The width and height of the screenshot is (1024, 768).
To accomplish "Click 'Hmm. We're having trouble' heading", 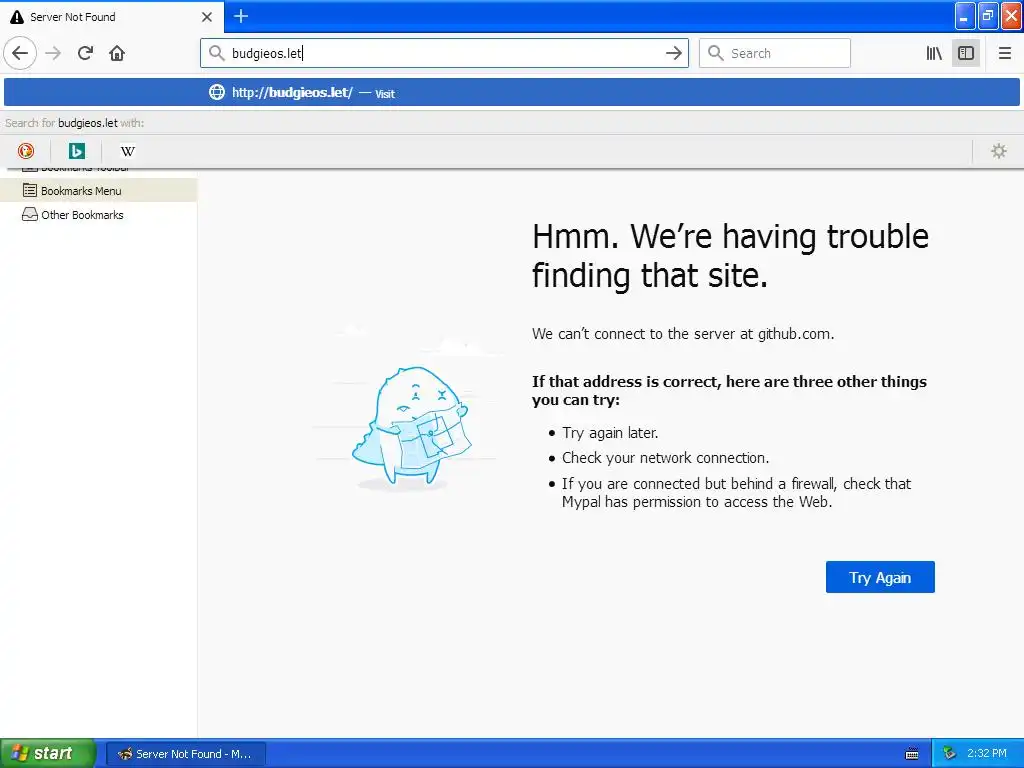I will 730,255.
